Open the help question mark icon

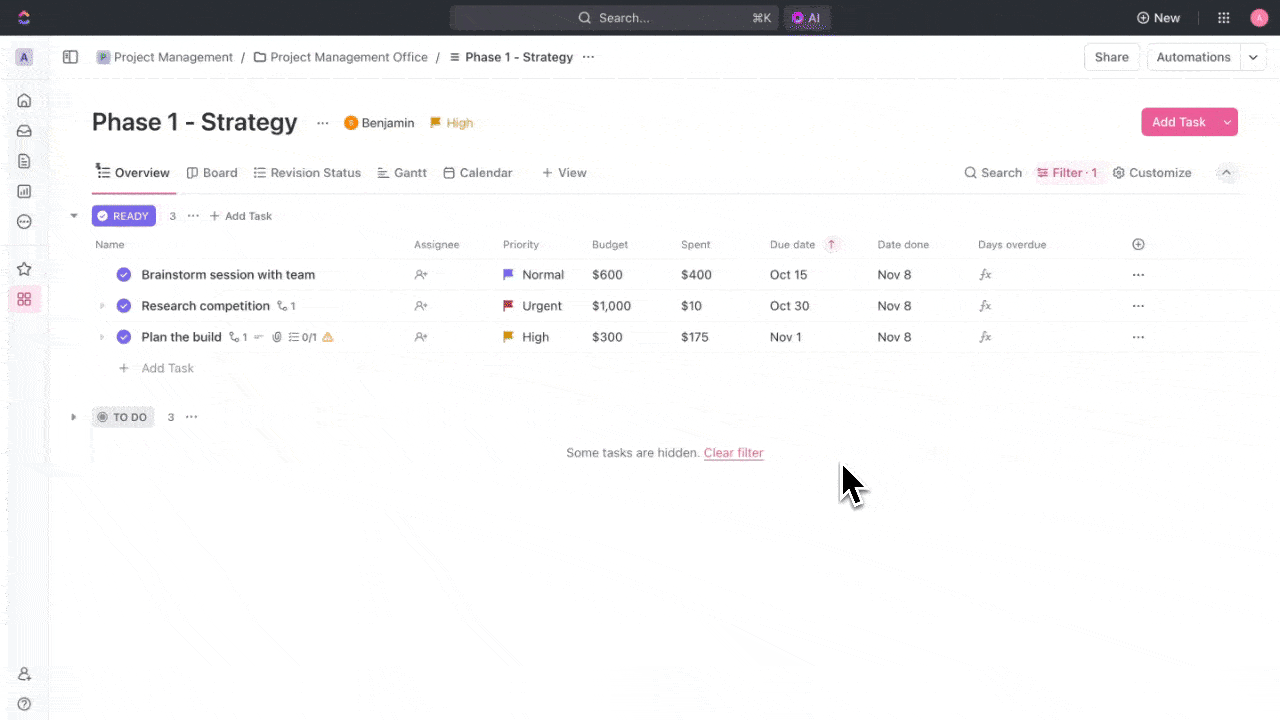[24, 704]
